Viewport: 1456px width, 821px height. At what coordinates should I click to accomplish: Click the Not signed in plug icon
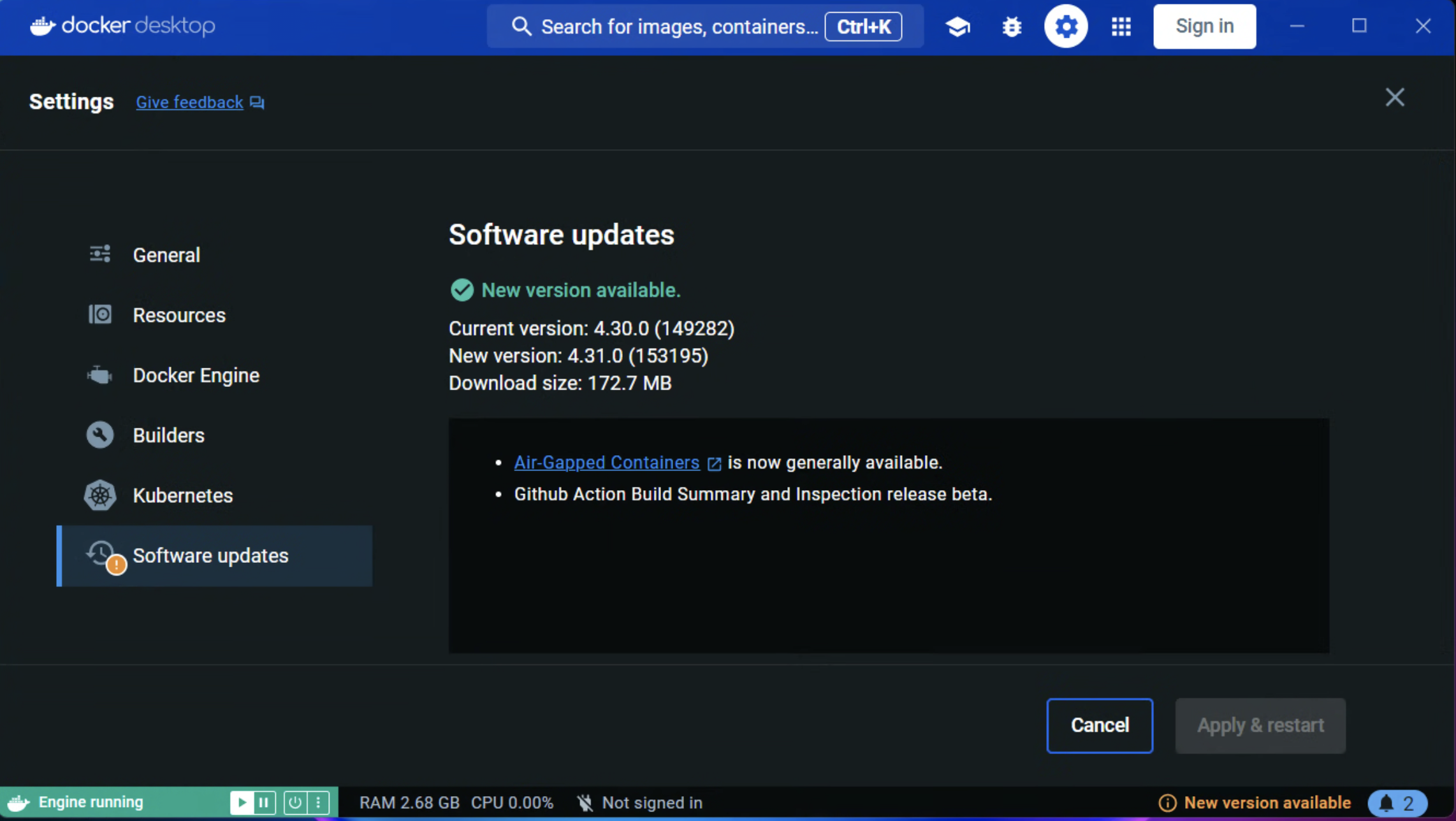pyautogui.click(x=585, y=803)
